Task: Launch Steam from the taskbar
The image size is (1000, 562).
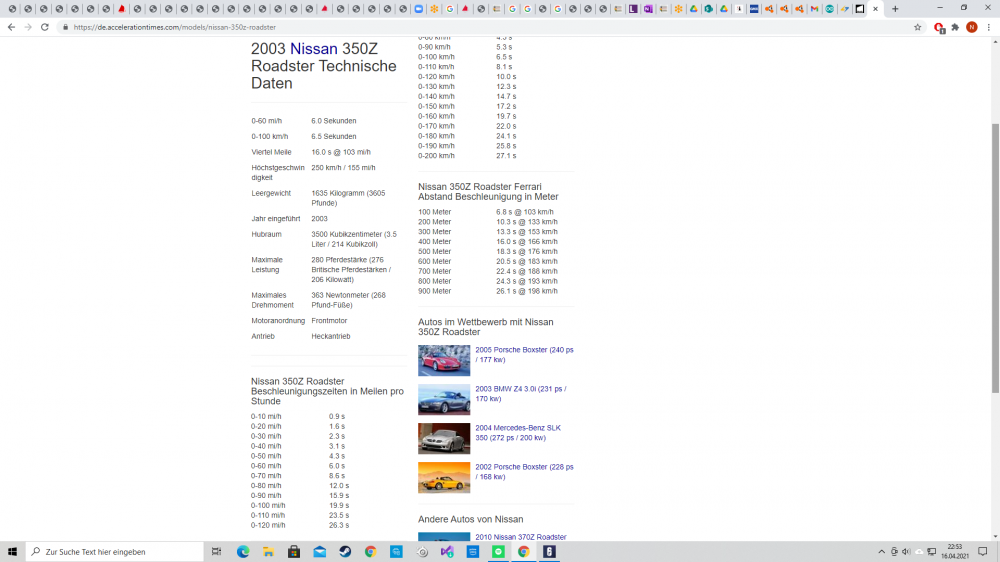Action: point(345,552)
